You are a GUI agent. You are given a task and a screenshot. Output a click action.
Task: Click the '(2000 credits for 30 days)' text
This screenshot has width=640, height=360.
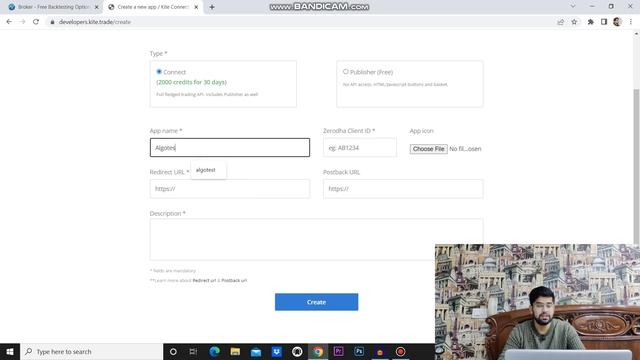(191, 82)
